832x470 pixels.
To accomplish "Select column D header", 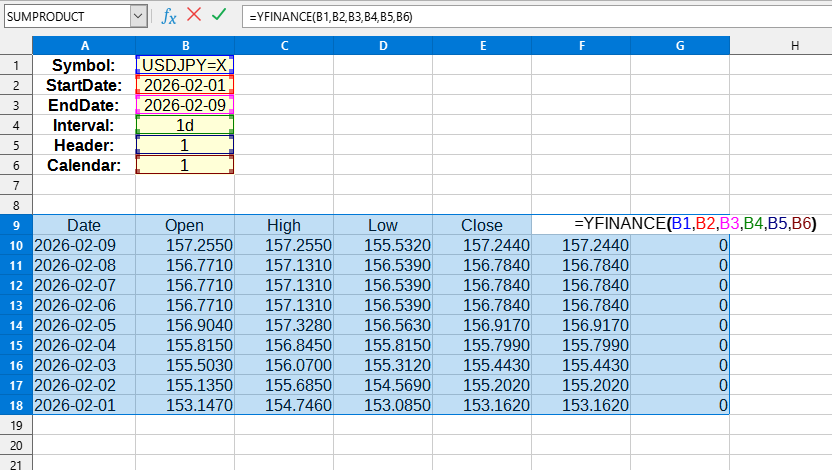I will pyautogui.click(x=383, y=46).
